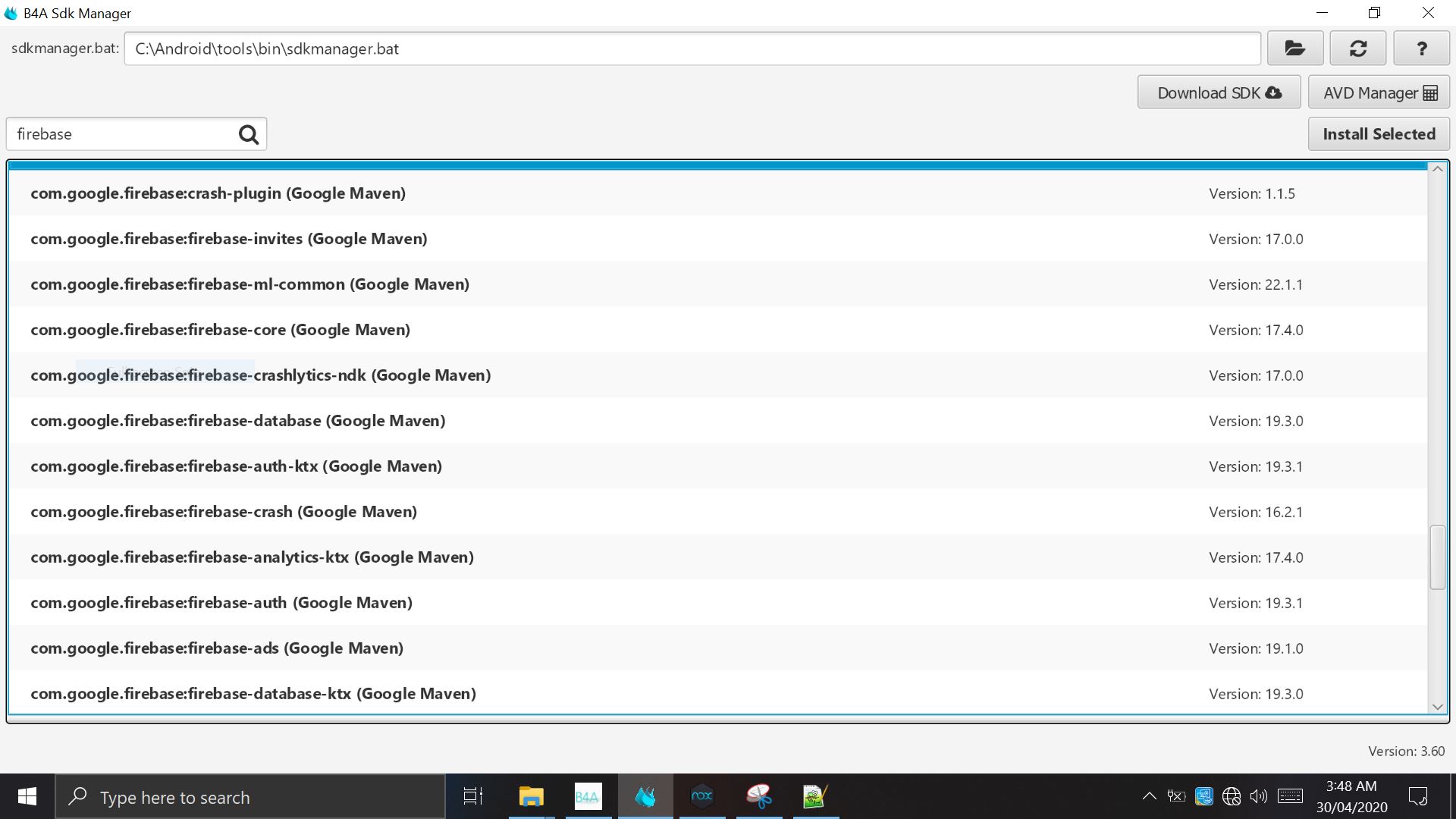Click the scrollbar down arrow
Viewport: 1456px width, 819px height.
1437,707
